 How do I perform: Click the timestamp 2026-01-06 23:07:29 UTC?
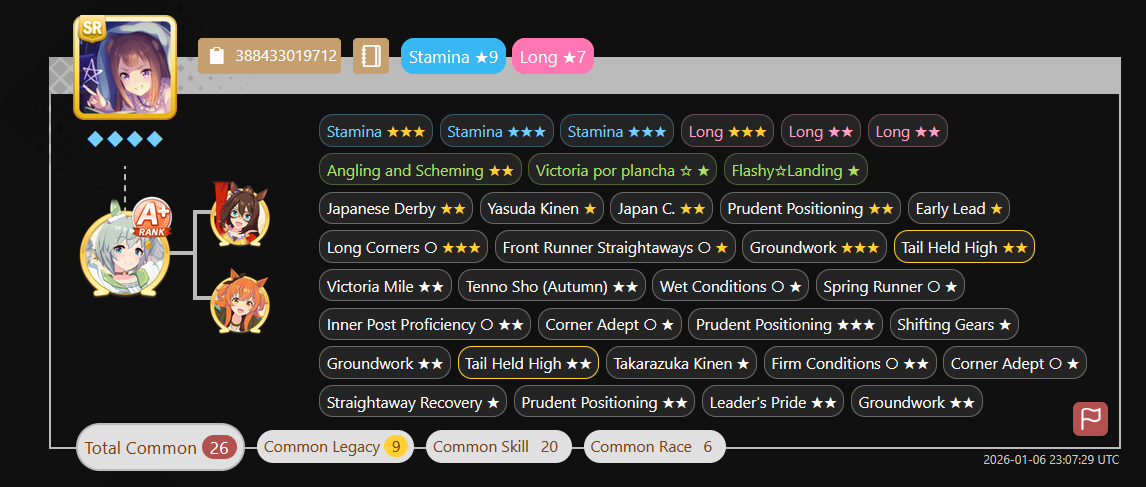[x=1051, y=460]
